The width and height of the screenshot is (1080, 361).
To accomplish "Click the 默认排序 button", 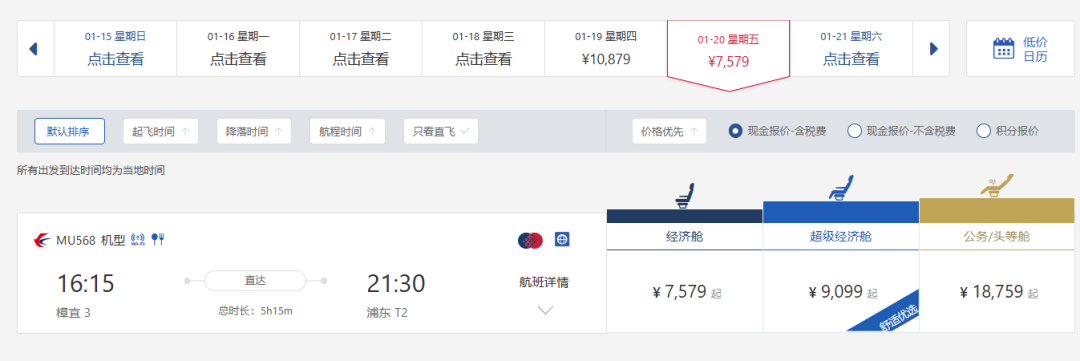I will click(x=70, y=132).
